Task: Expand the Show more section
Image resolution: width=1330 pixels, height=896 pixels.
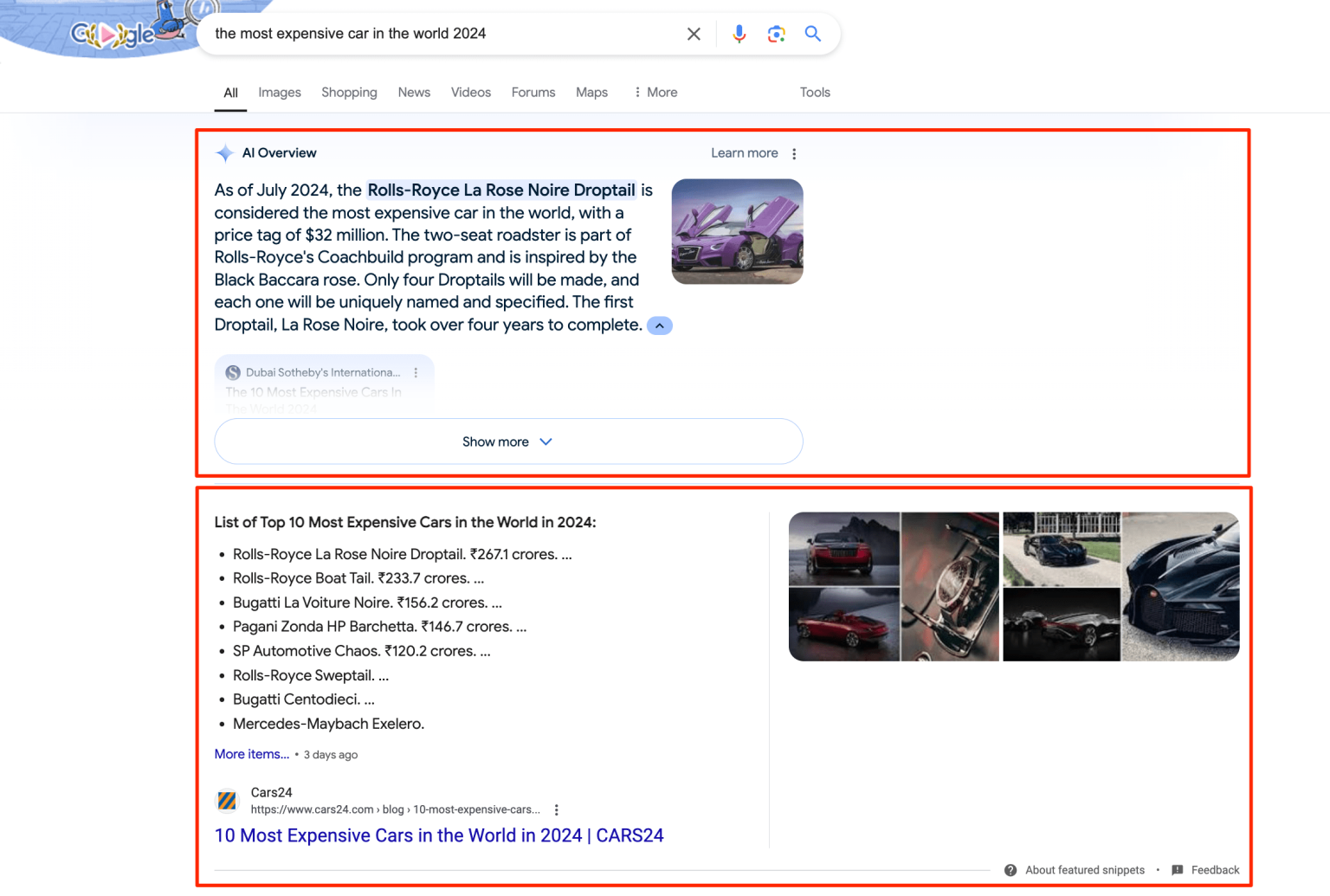Action: point(508,442)
